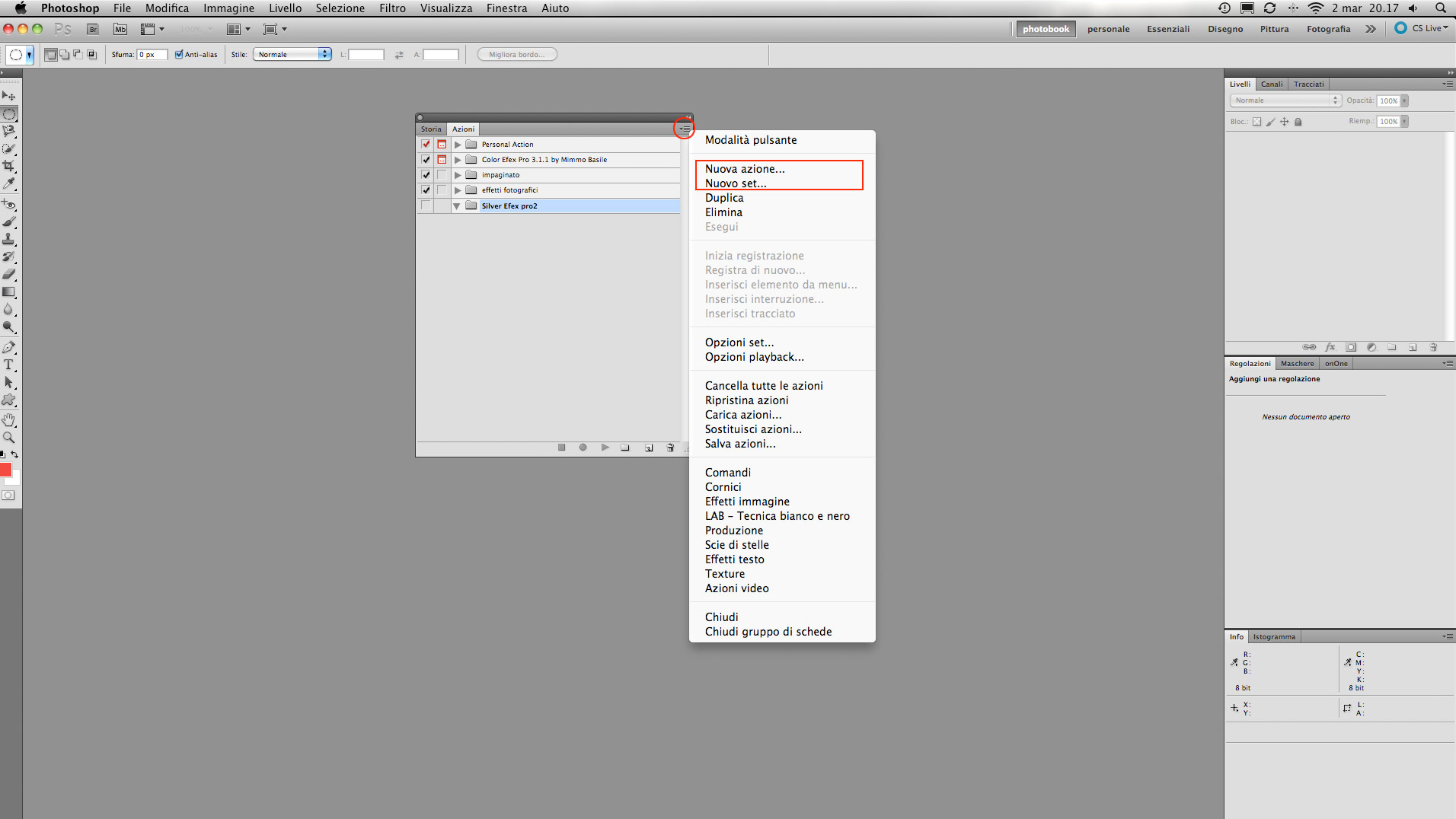1456x819 pixels.
Task: Click the red foreground color swatch
Action: [x=5, y=470]
